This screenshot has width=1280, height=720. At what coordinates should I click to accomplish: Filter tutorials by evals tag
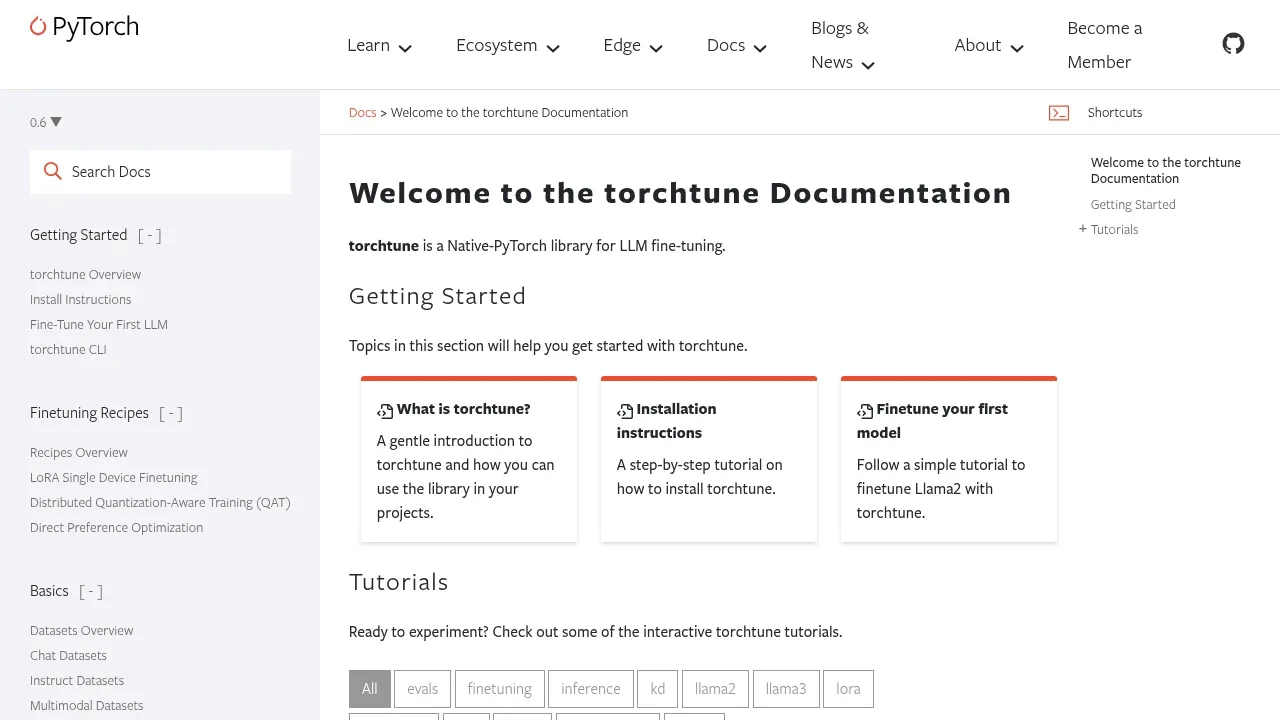tap(423, 688)
